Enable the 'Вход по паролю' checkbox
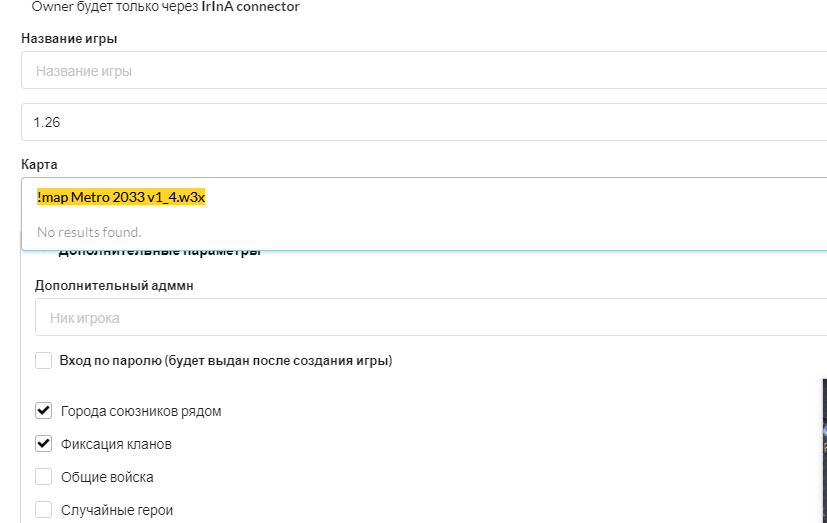The height and width of the screenshot is (523, 827). pyautogui.click(x=44, y=360)
